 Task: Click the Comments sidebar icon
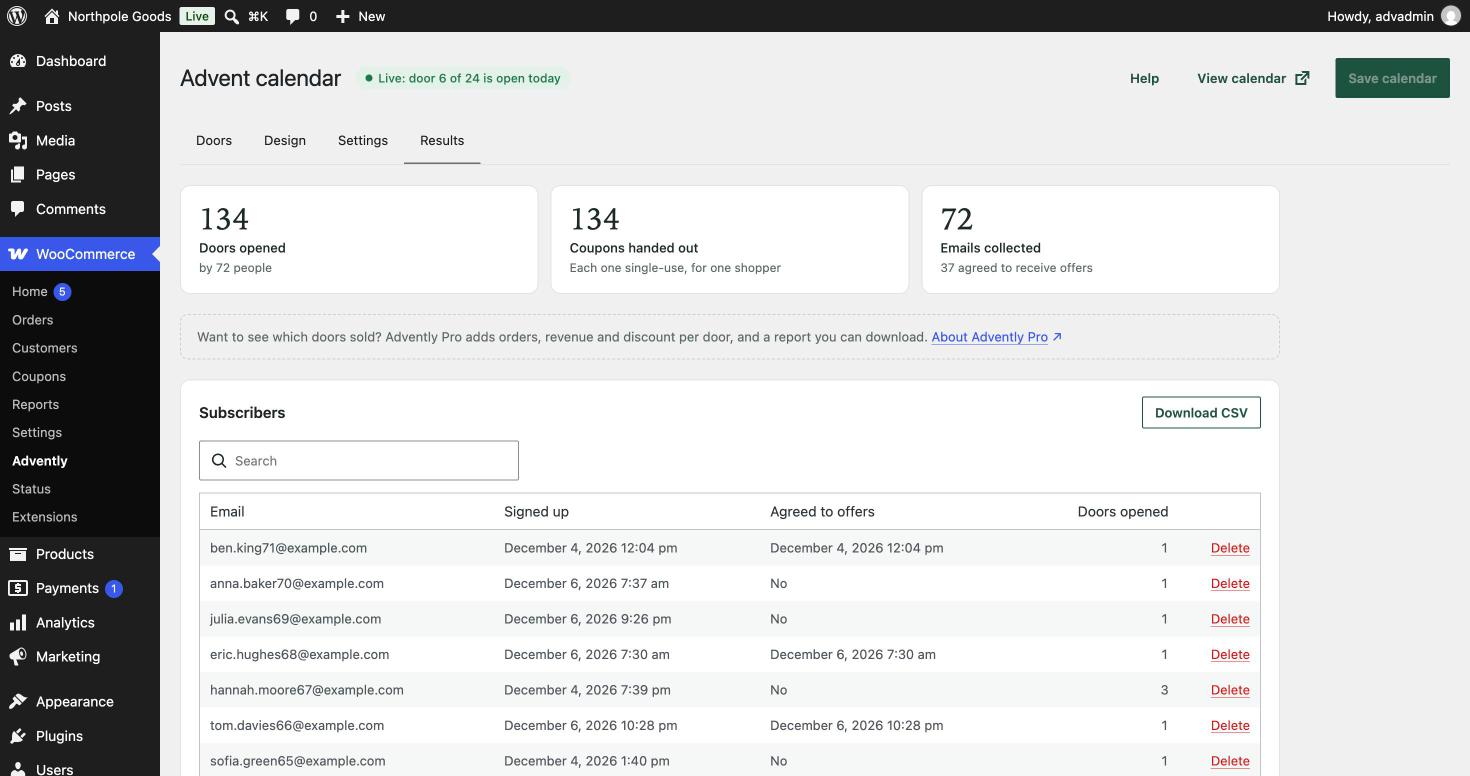(18, 209)
